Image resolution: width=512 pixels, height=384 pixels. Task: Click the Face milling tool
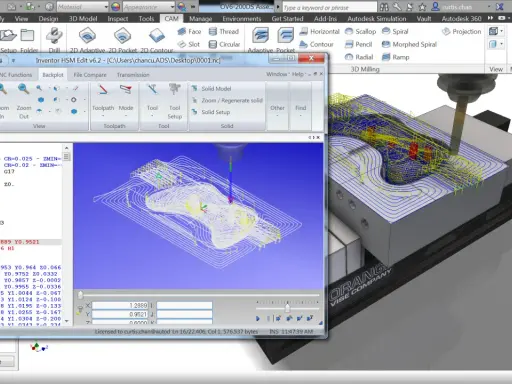pos(189,32)
